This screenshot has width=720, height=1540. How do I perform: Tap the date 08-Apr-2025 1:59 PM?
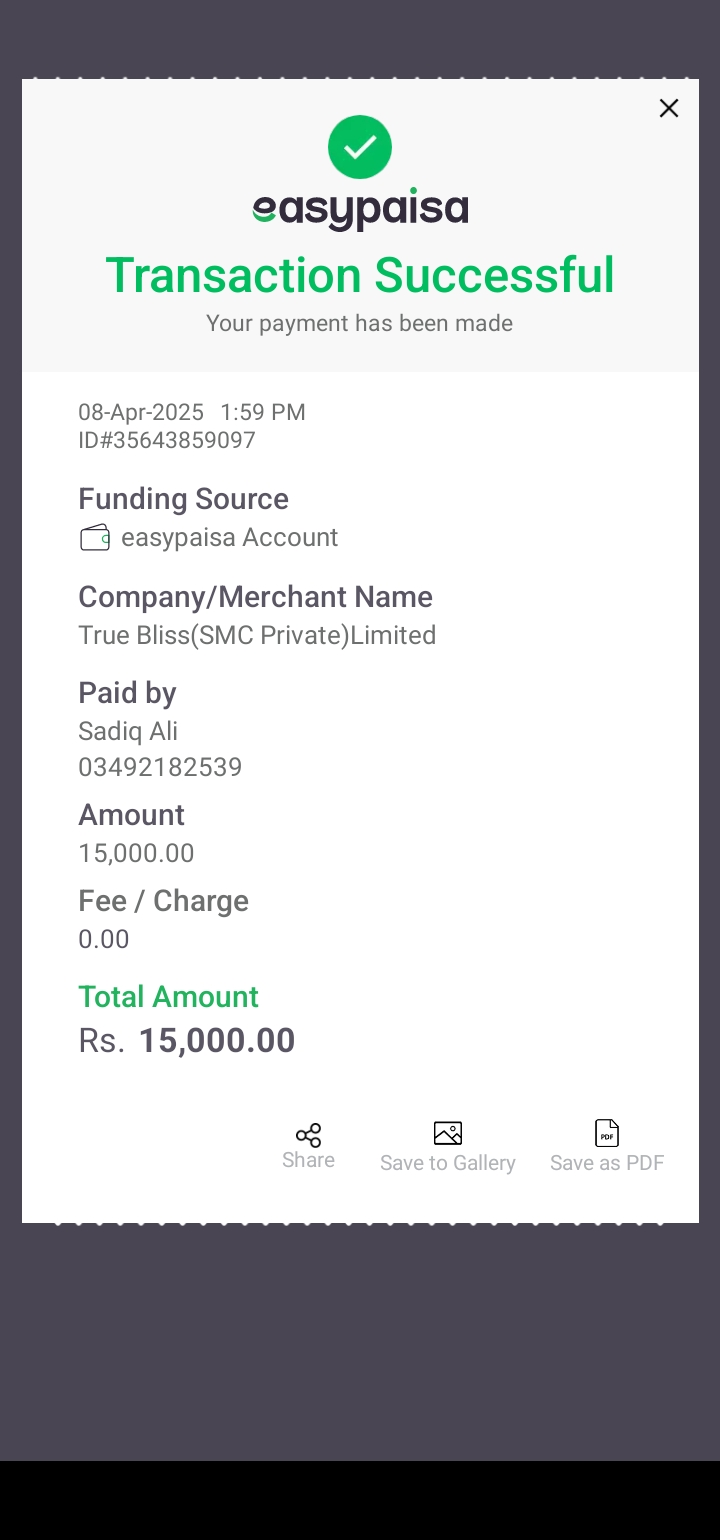[x=192, y=412]
